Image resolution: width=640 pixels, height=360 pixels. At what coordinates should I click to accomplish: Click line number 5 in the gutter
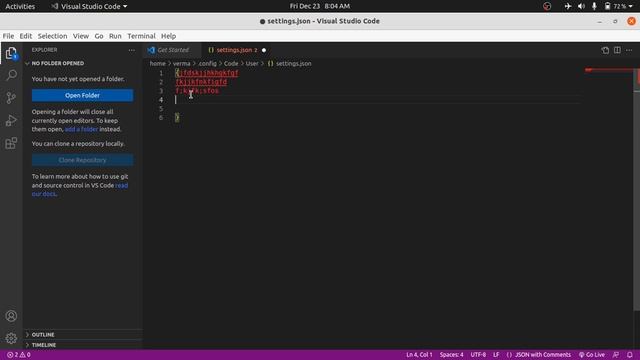coord(161,109)
